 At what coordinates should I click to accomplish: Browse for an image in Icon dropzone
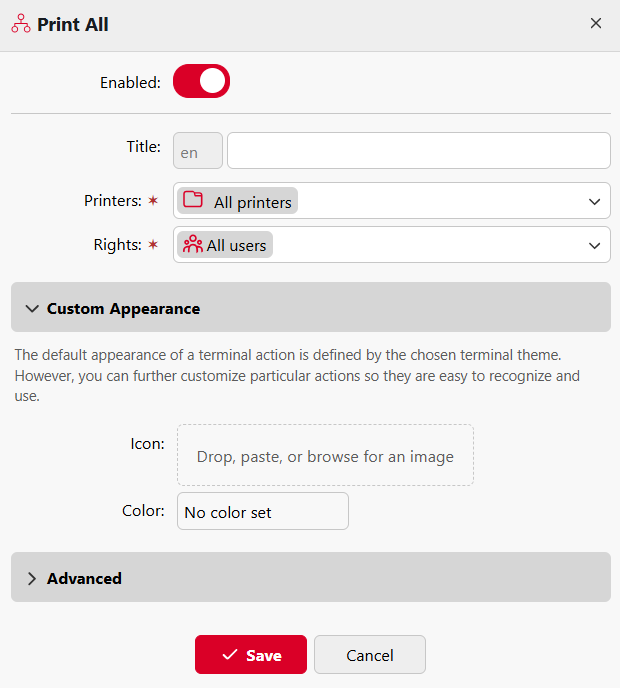(x=325, y=456)
